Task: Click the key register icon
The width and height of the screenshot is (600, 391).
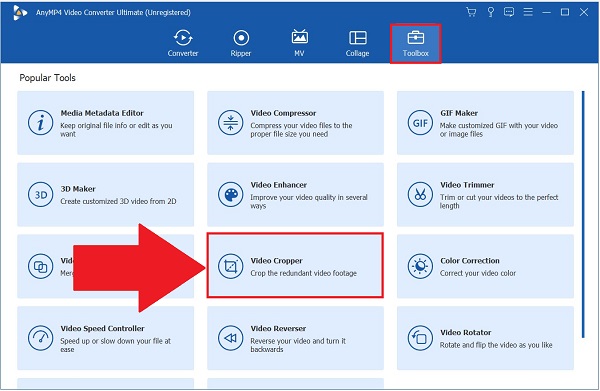Action: (491, 12)
